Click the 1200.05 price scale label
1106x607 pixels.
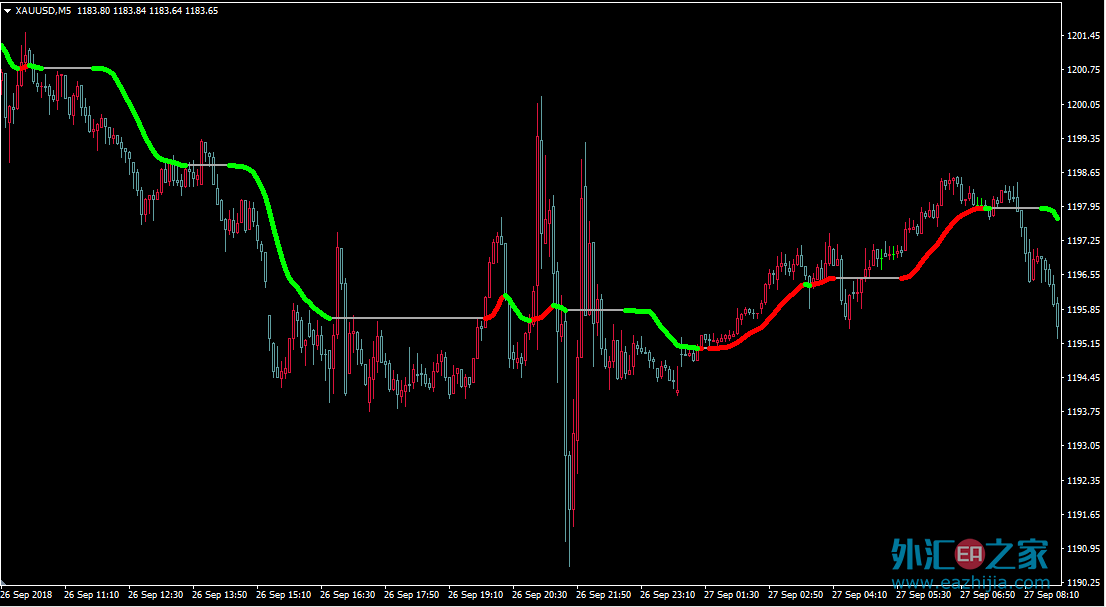[x=1085, y=104]
